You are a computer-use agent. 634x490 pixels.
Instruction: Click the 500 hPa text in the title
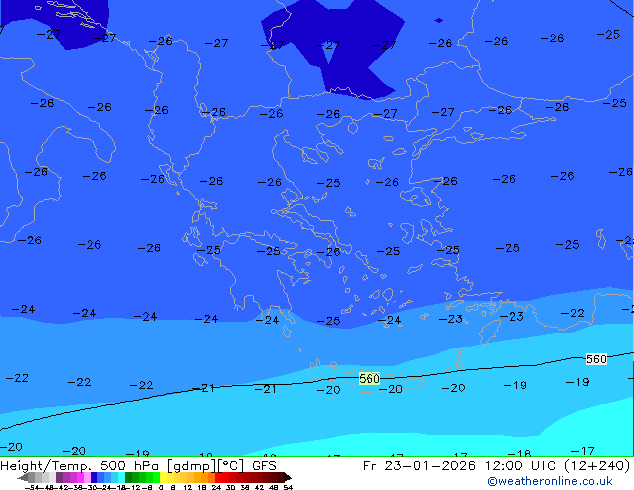coord(129,466)
